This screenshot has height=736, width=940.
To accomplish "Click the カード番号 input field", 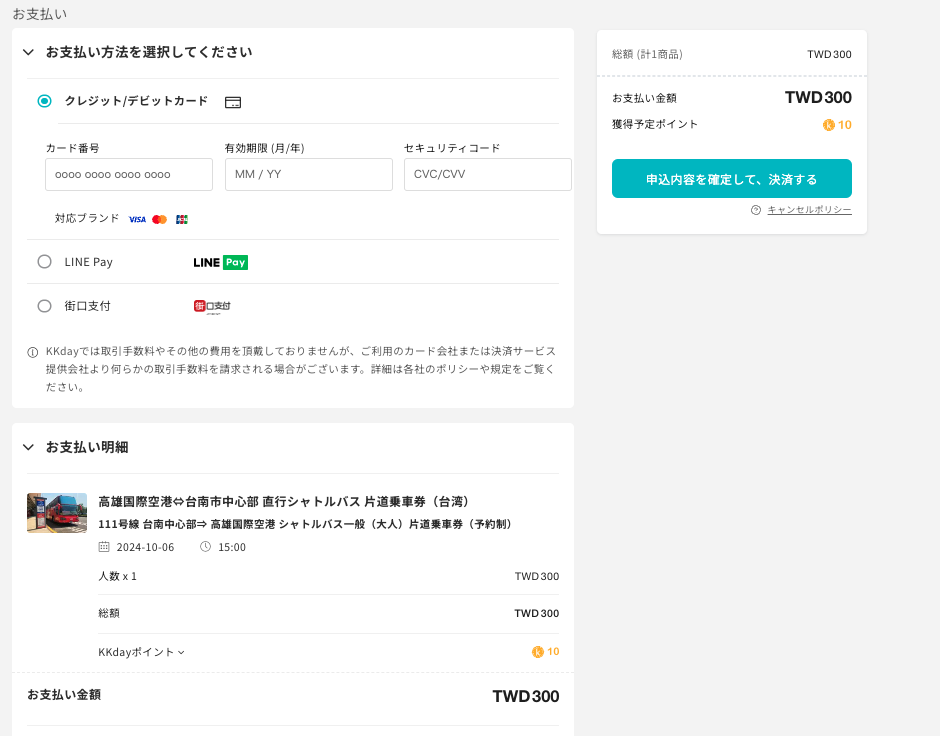I will click(129, 174).
